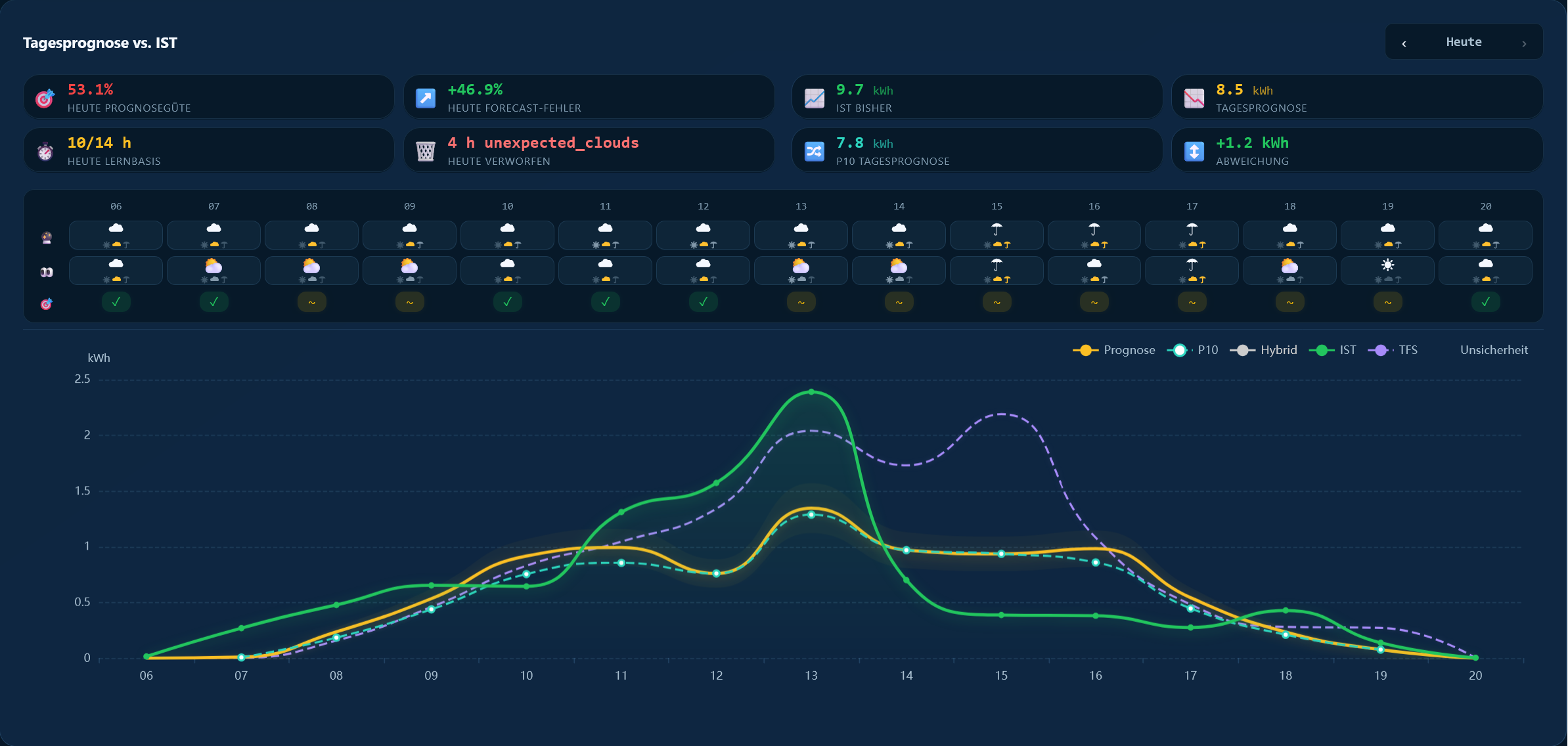Go to previous day with left chevron
This screenshot has width=1568, height=746.
point(1404,43)
